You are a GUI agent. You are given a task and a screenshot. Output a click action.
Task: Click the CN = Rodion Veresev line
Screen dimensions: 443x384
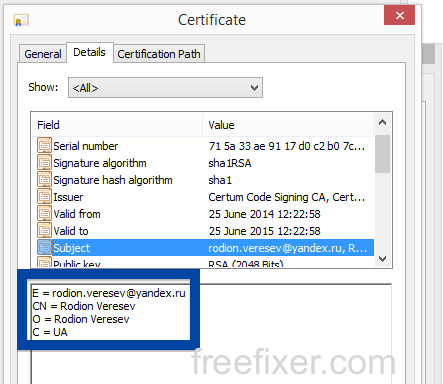point(84,306)
